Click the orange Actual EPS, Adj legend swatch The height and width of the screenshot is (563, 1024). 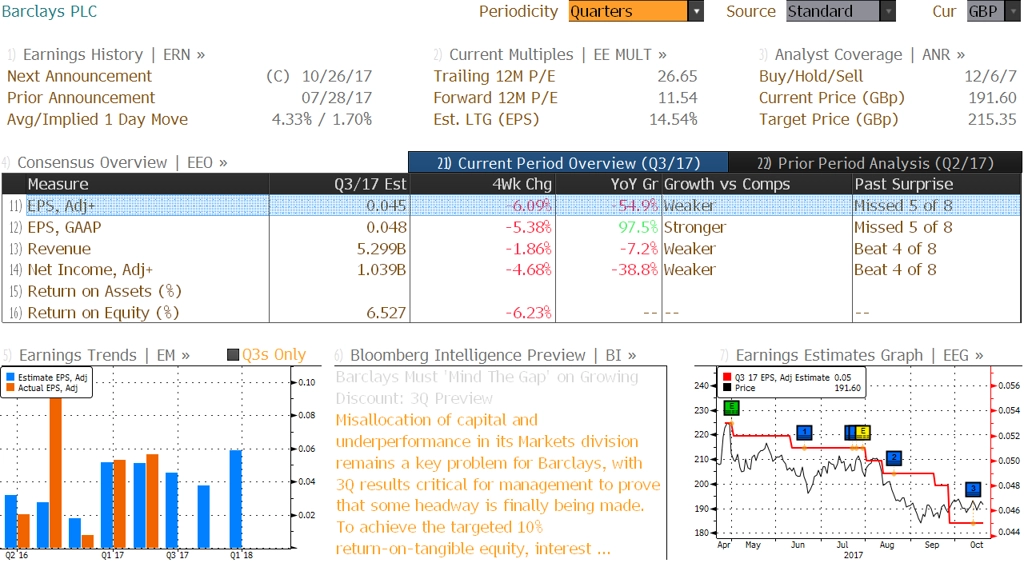[x=10, y=388]
